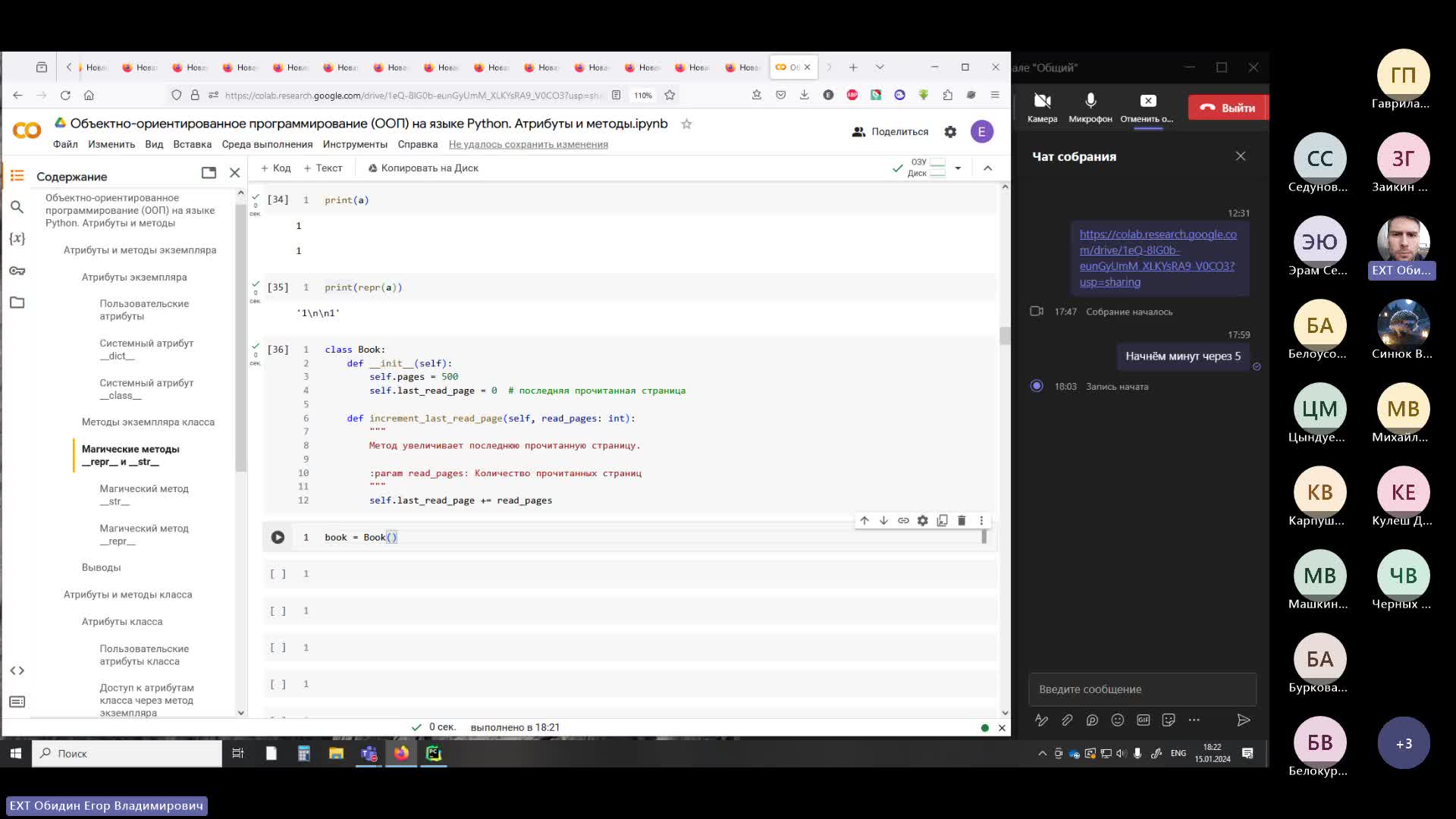Close the Содержание sidebar
This screenshot has width=1456, height=819.
pos(235,173)
